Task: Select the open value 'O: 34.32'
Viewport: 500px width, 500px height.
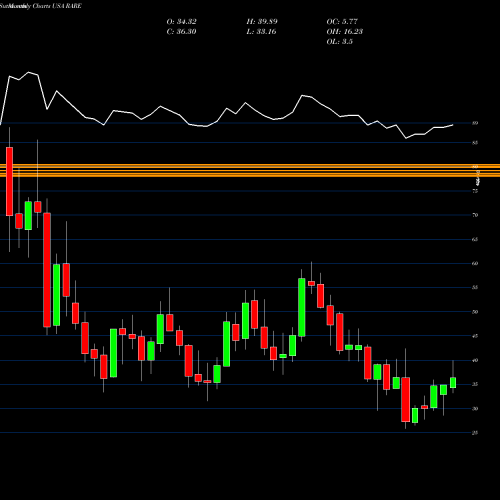Action: (182, 22)
